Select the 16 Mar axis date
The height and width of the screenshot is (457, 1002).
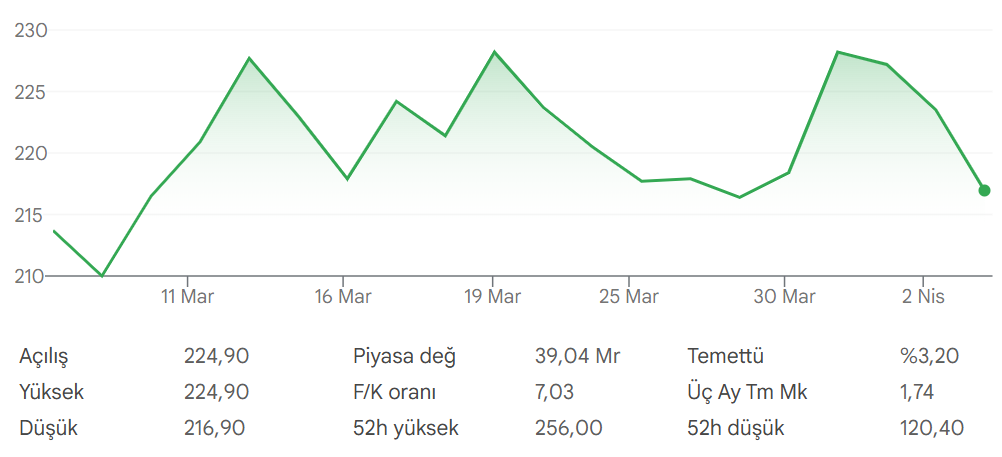click(x=343, y=296)
